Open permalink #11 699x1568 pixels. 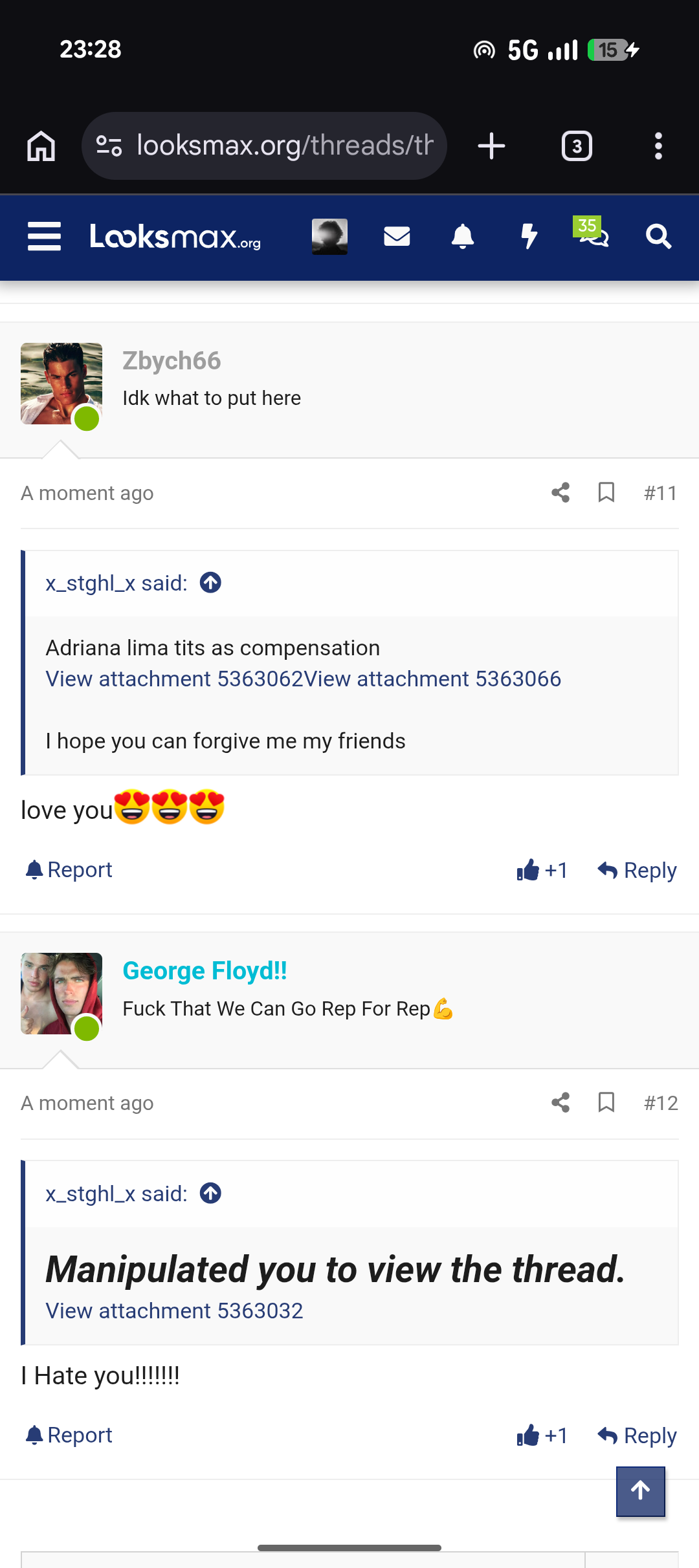(x=661, y=493)
